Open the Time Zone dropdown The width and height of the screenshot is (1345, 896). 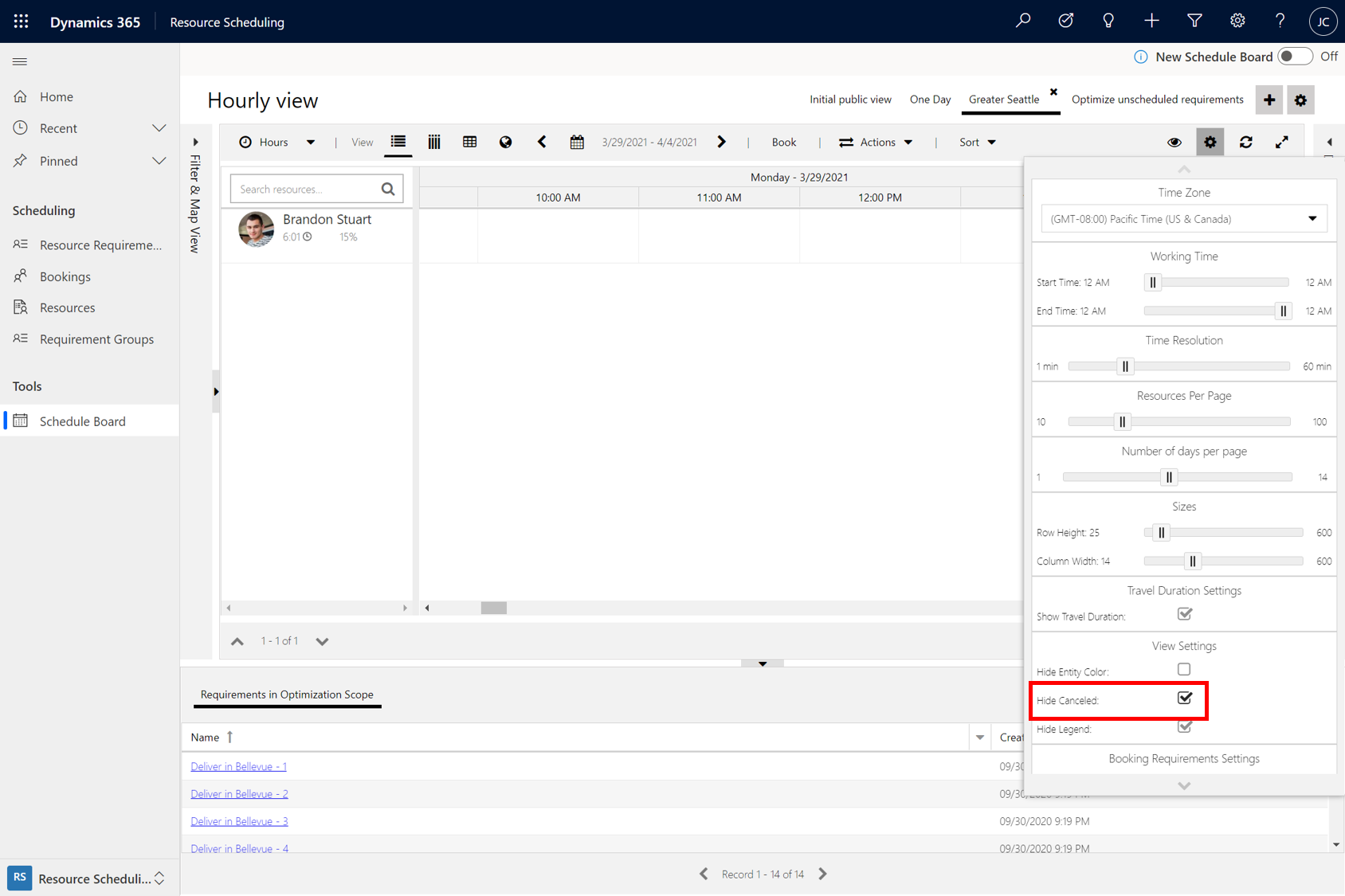[x=1184, y=219]
